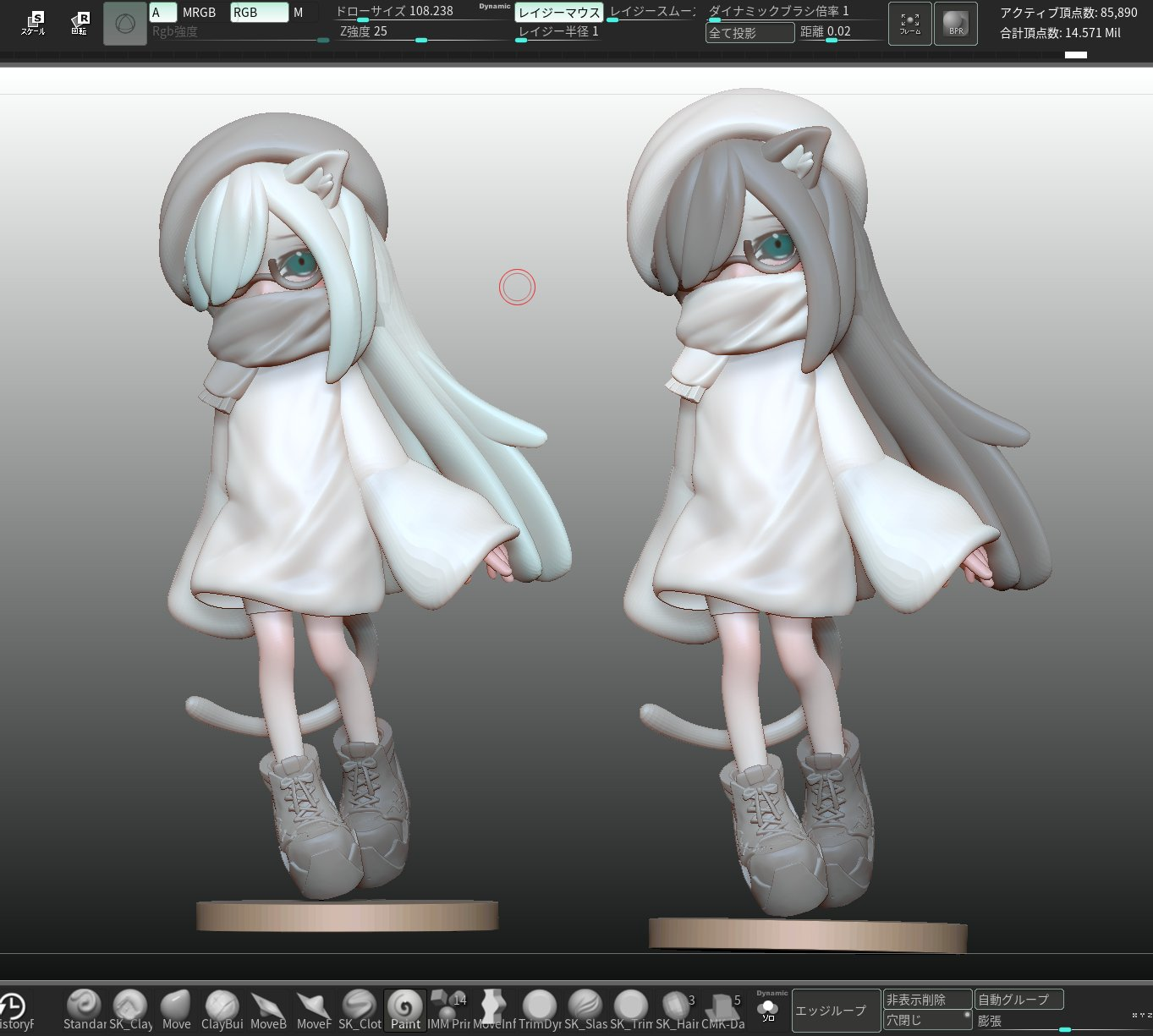Select the SK_Slash brush
Viewport: 1153px width, 1036px height.
coord(585,1010)
